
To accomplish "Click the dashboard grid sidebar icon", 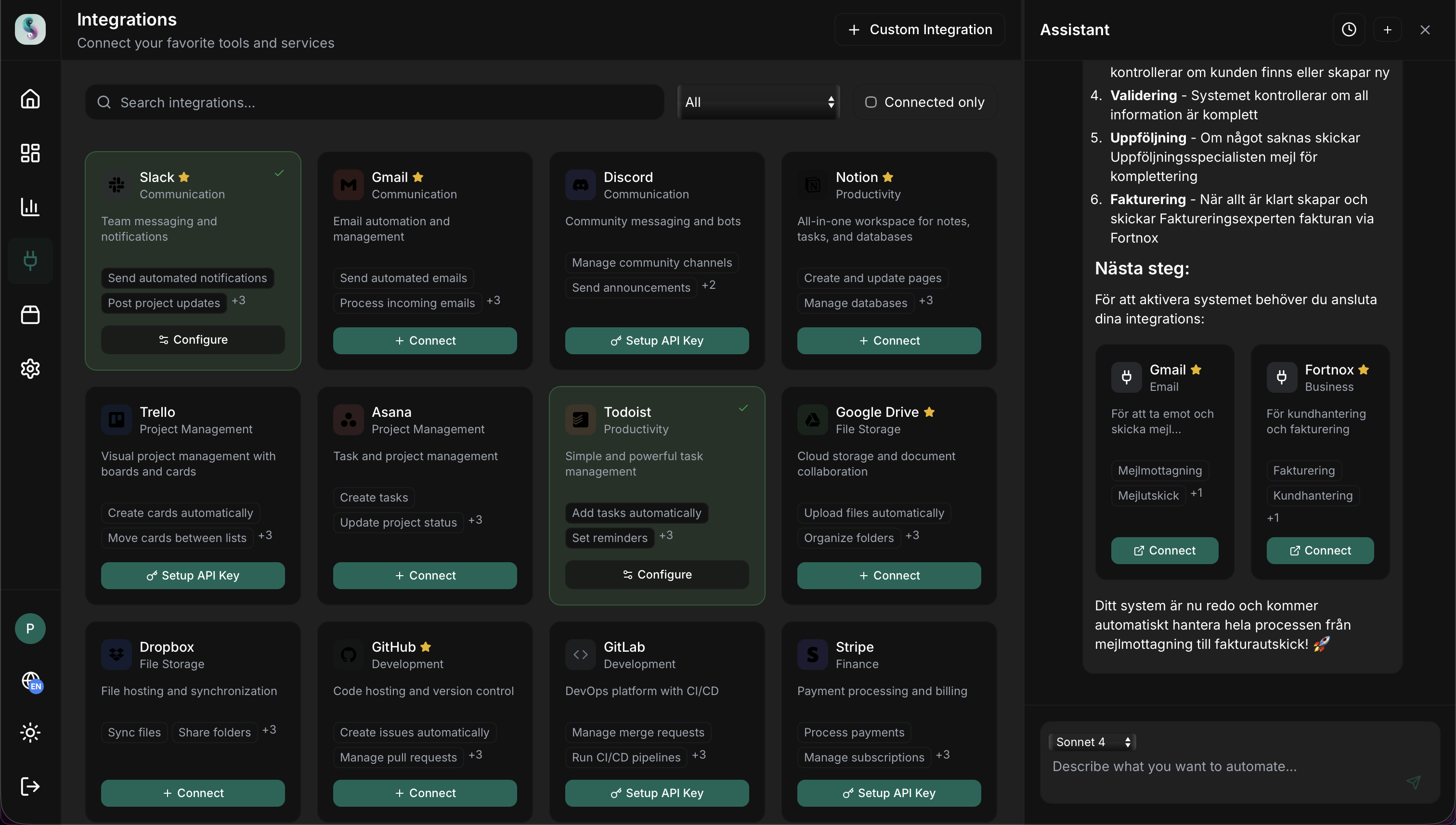I will 30,153.
